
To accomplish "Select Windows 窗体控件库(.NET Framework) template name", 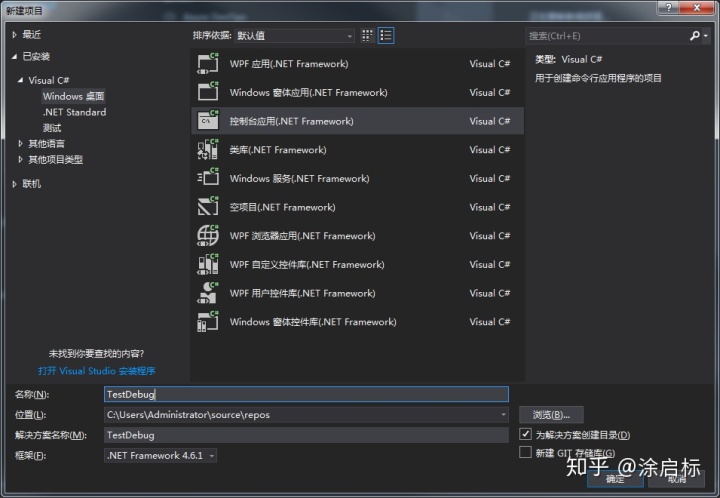I will 313,322.
